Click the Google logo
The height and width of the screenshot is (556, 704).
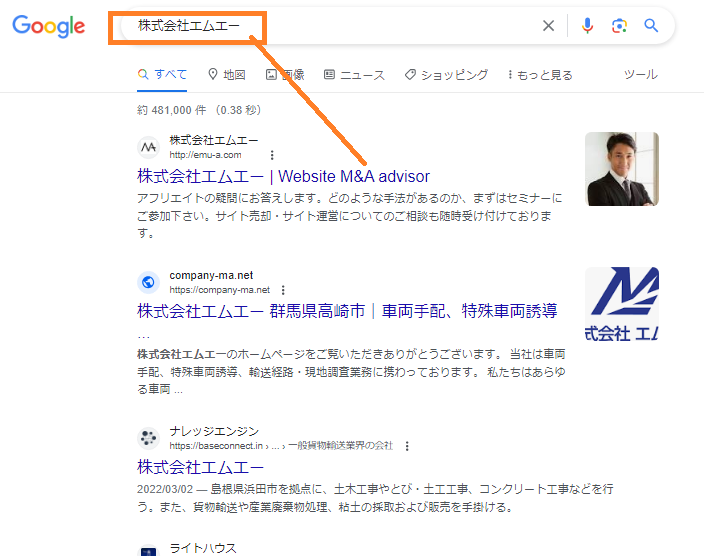click(x=48, y=26)
